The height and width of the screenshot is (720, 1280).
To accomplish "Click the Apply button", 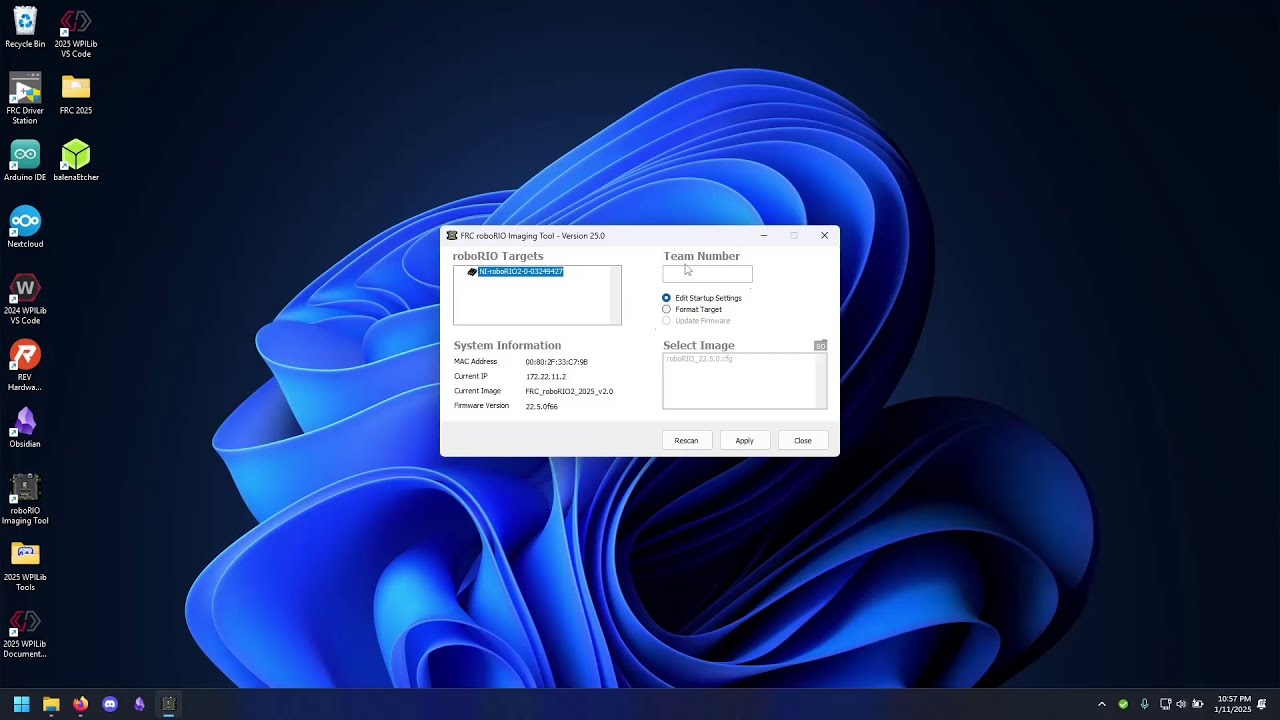I will pyautogui.click(x=745, y=441).
